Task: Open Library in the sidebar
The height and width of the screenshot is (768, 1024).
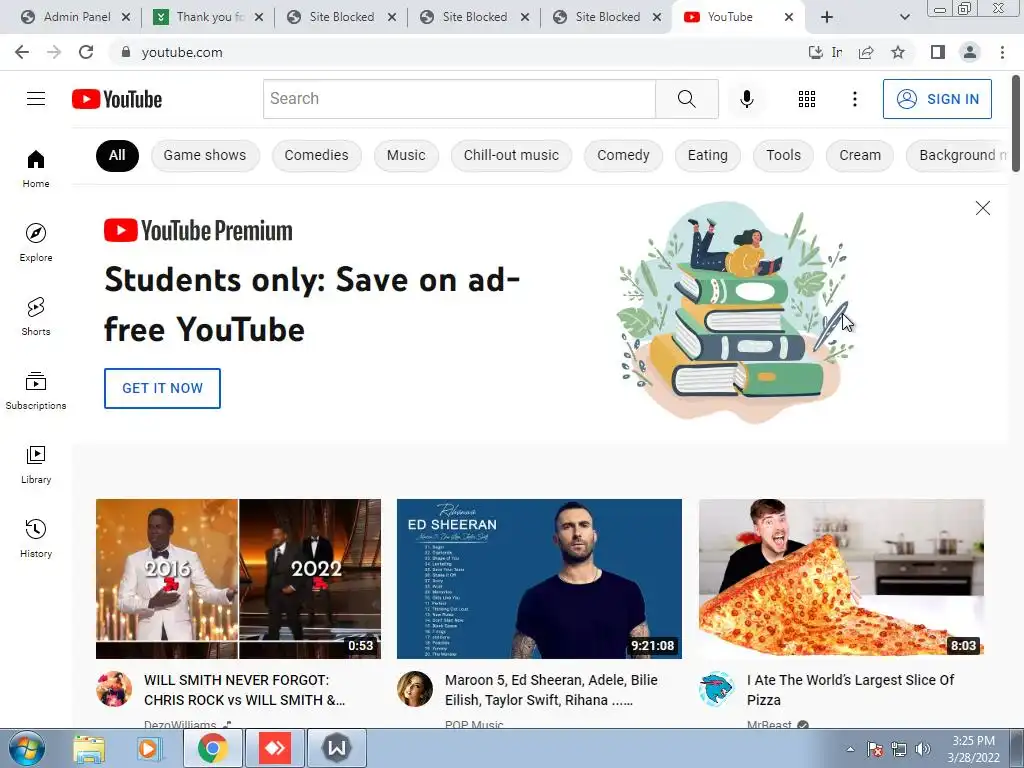Action: (x=36, y=464)
